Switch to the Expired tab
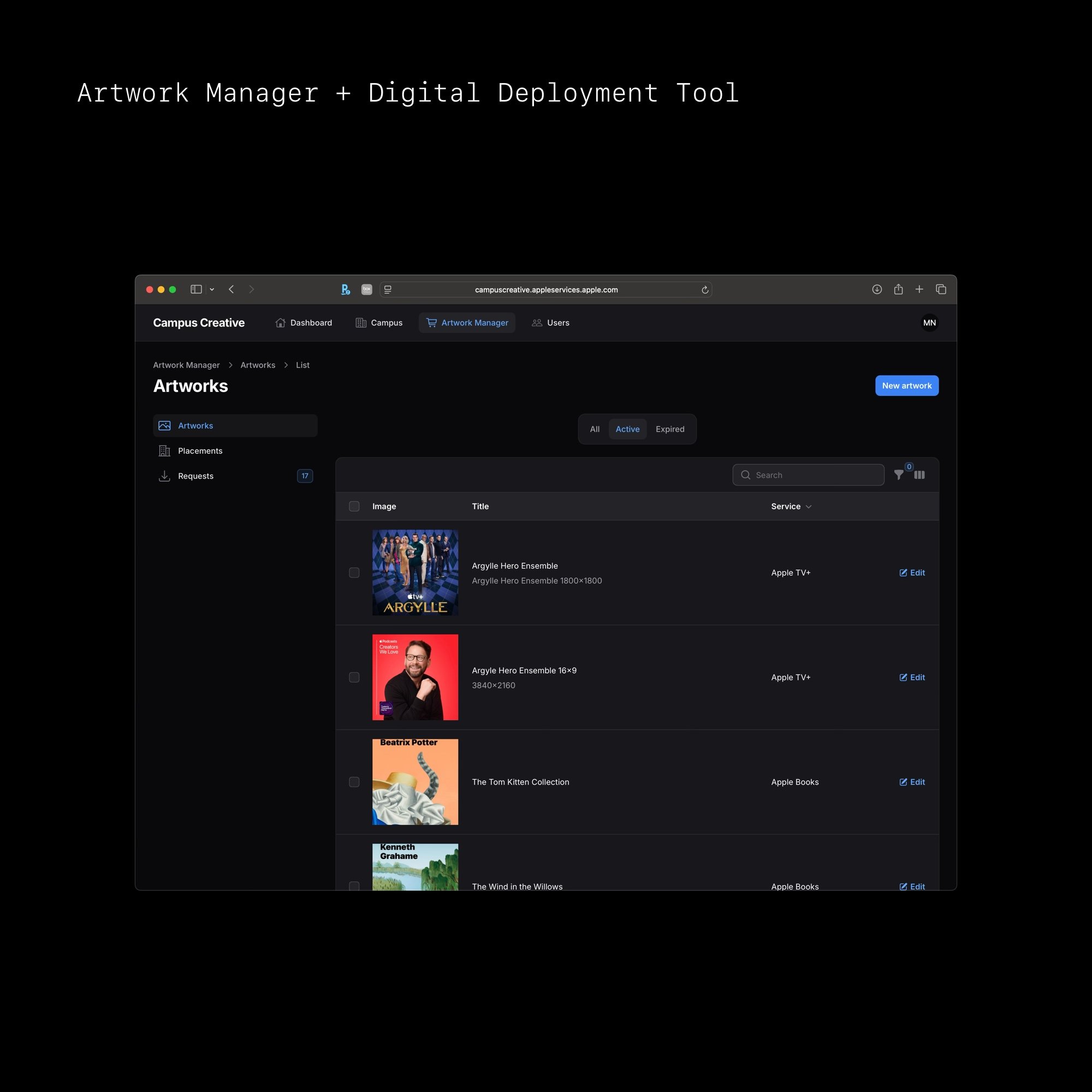Viewport: 1092px width, 1092px height. point(670,429)
